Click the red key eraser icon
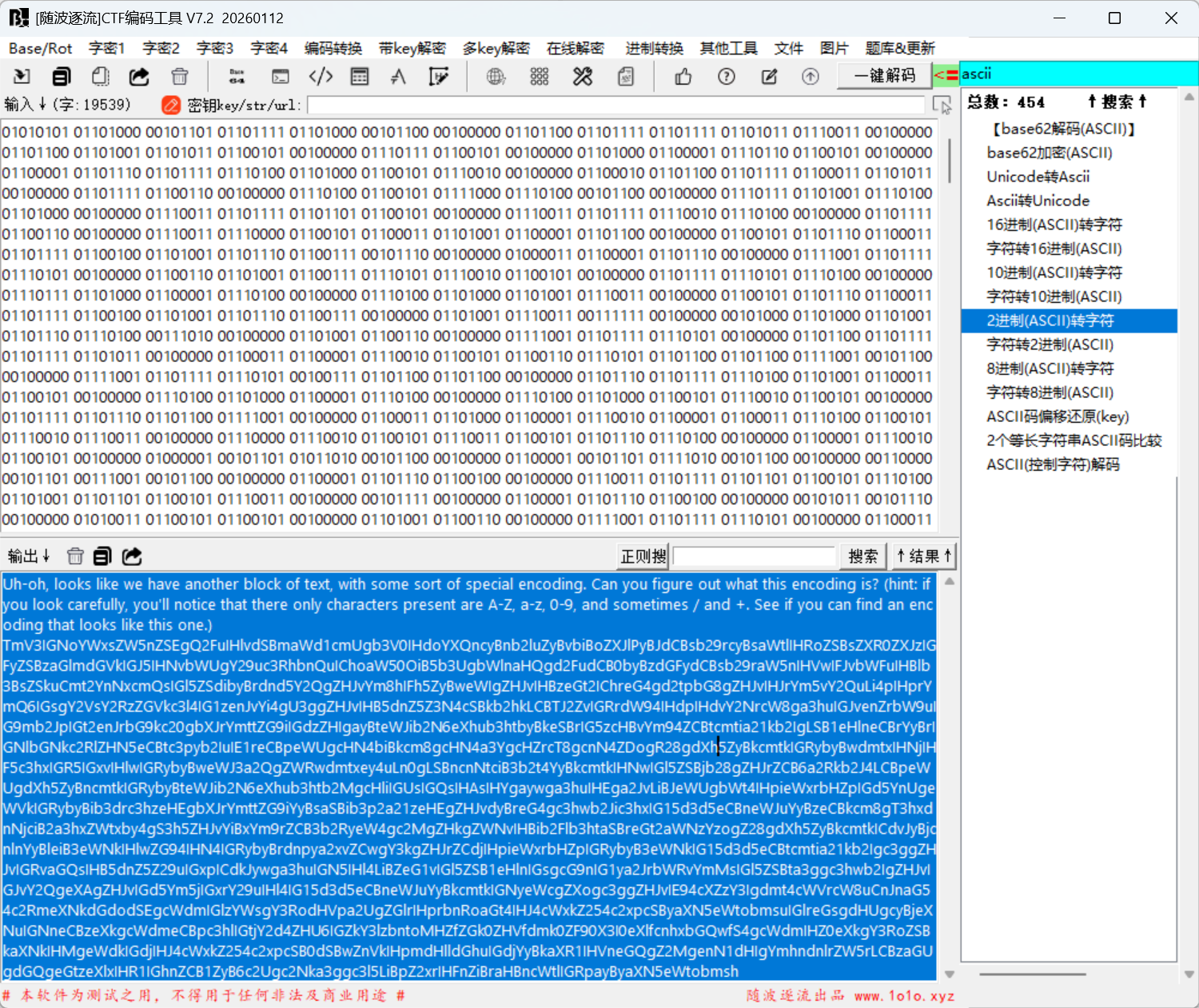 [x=170, y=105]
